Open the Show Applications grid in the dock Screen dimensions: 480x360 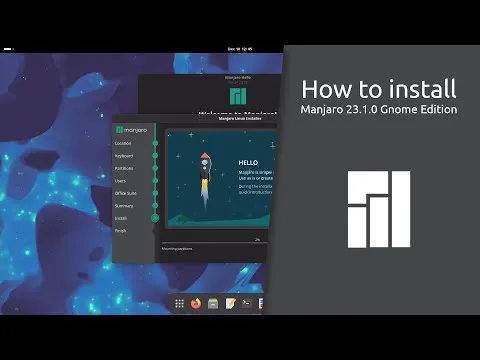pyautogui.click(x=179, y=303)
